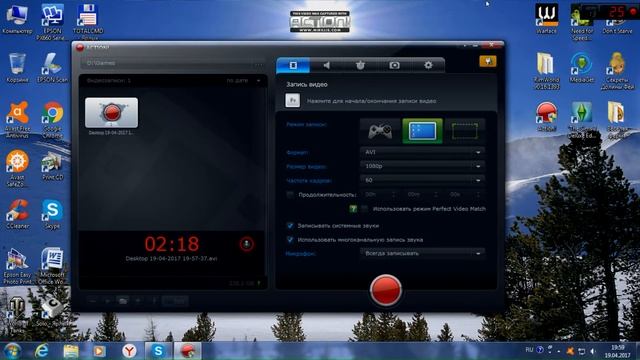Click the orange icon button beside the tabs

point(488,61)
